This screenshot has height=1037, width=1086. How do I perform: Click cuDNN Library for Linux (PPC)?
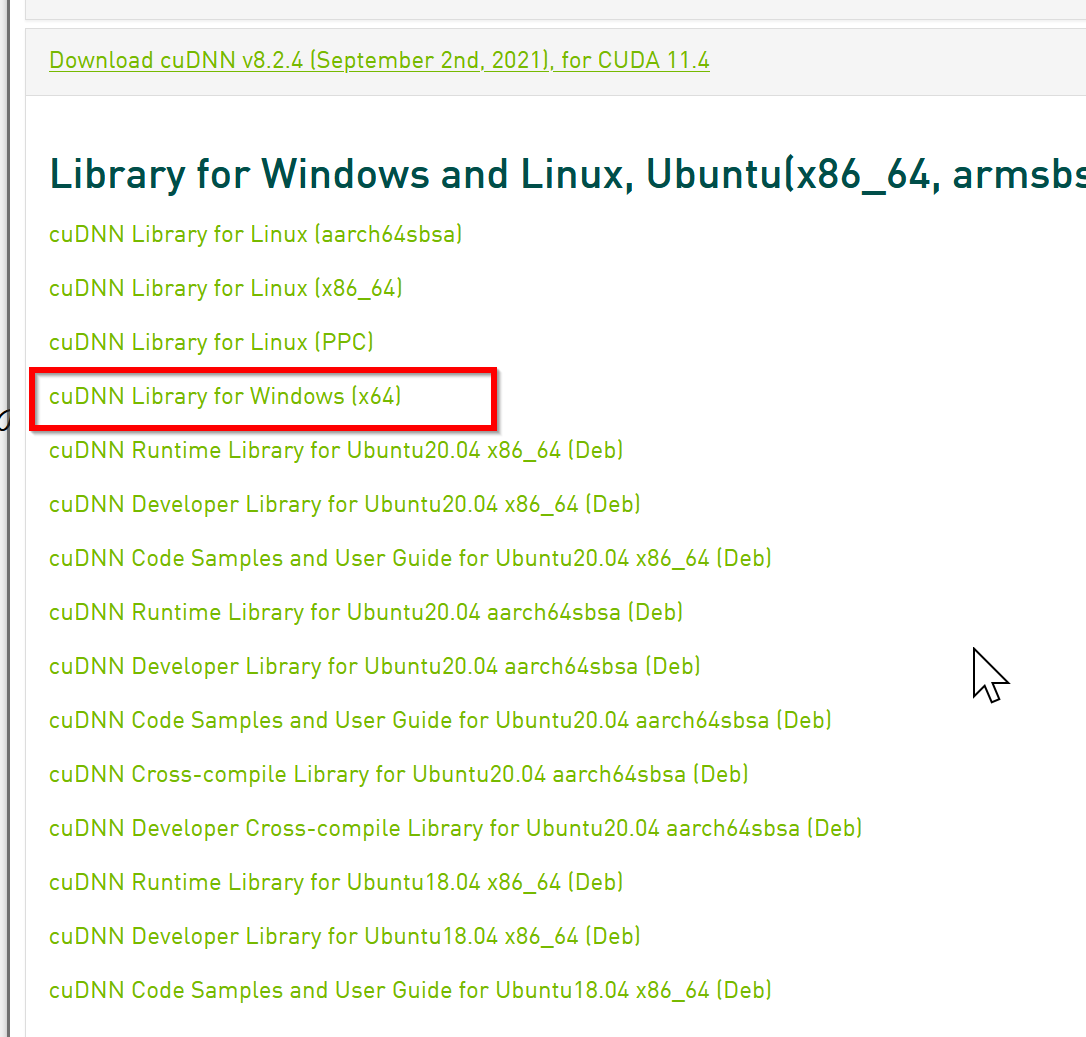(x=211, y=342)
